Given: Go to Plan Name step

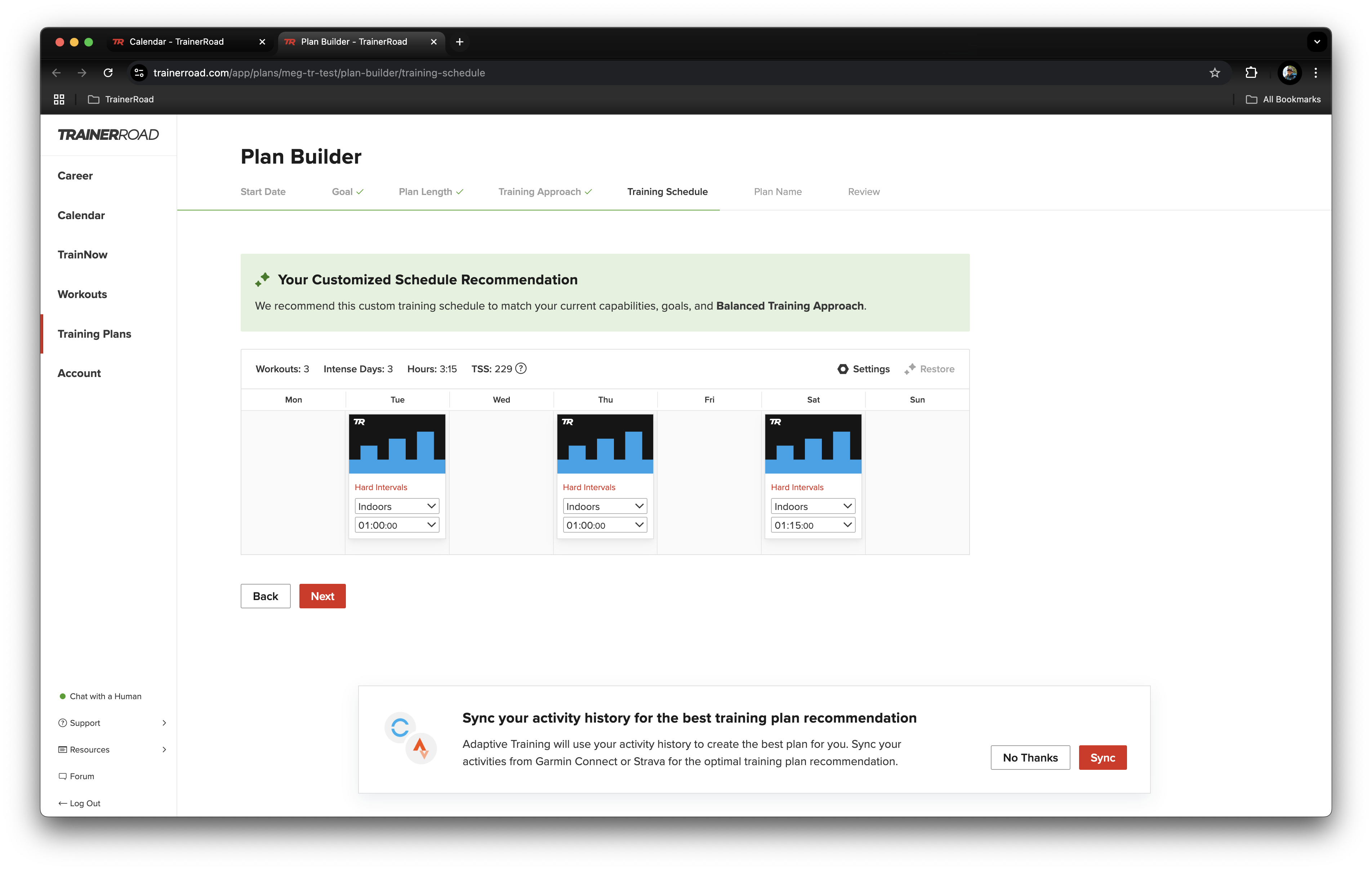Looking at the screenshot, I should pyautogui.click(x=778, y=192).
